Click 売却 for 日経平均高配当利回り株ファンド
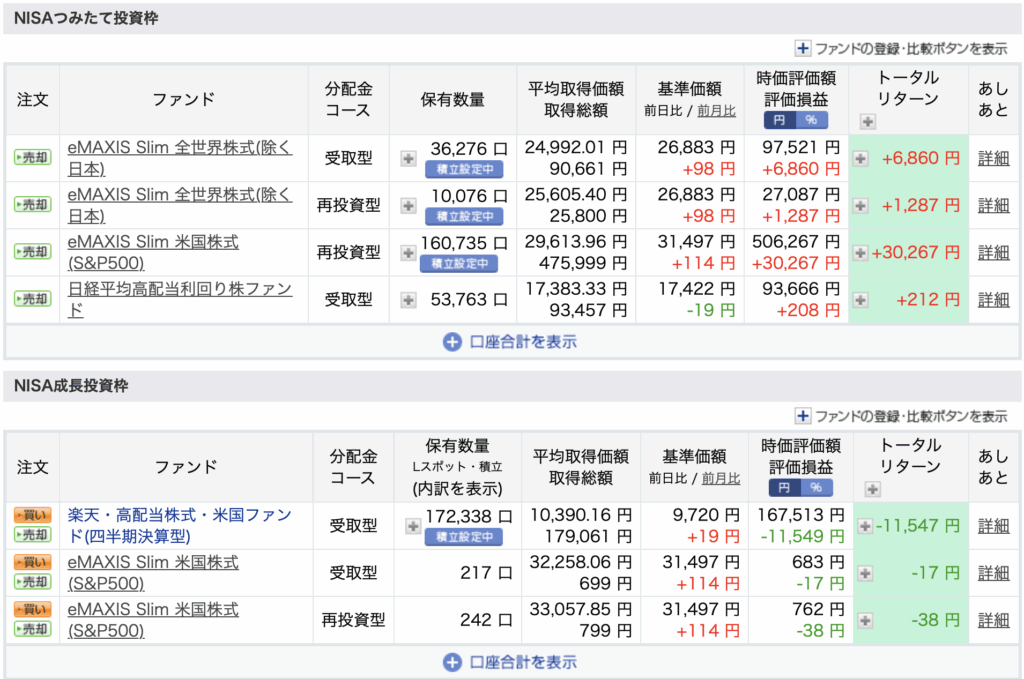This screenshot has width=1024, height=679. (33, 299)
